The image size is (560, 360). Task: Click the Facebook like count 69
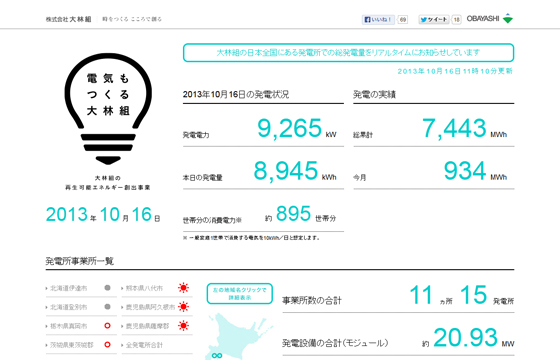tap(403, 20)
